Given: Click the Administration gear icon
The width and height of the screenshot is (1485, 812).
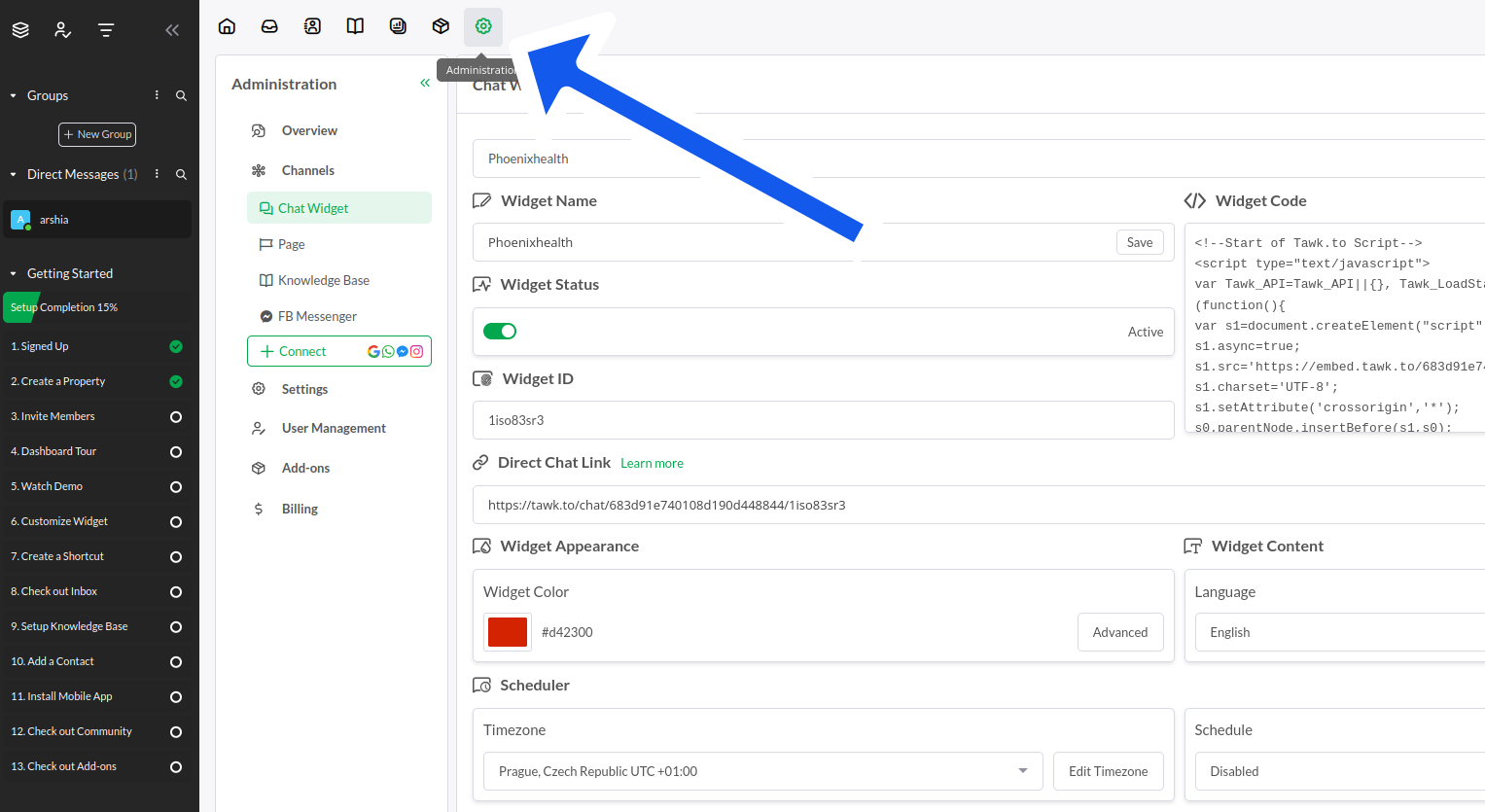Looking at the screenshot, I should [483, 26].
